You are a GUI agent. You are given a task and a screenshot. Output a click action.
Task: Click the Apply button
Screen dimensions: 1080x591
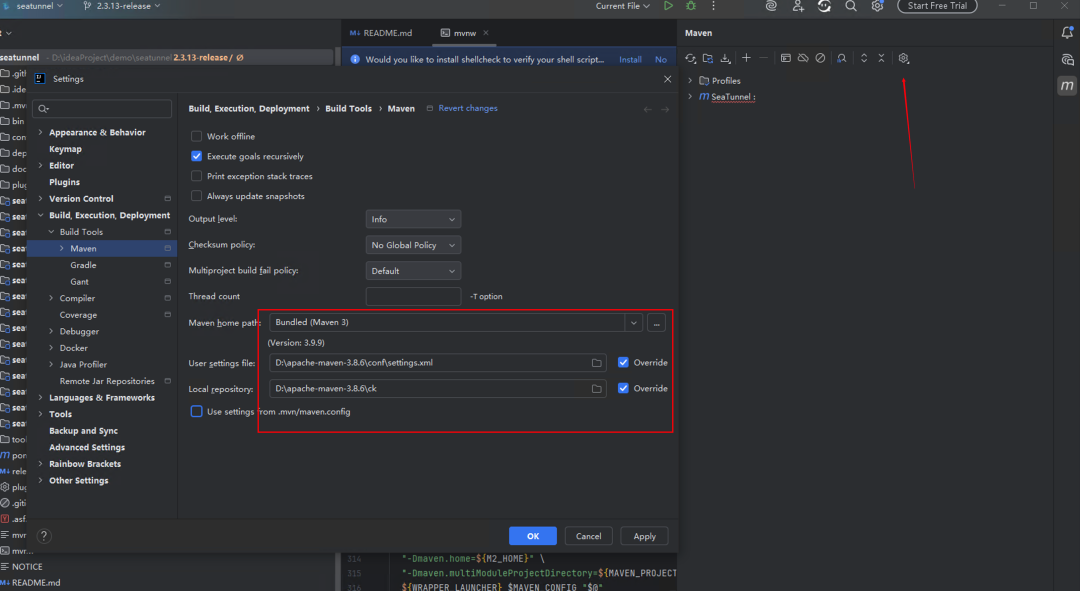(x=645, y=536)
